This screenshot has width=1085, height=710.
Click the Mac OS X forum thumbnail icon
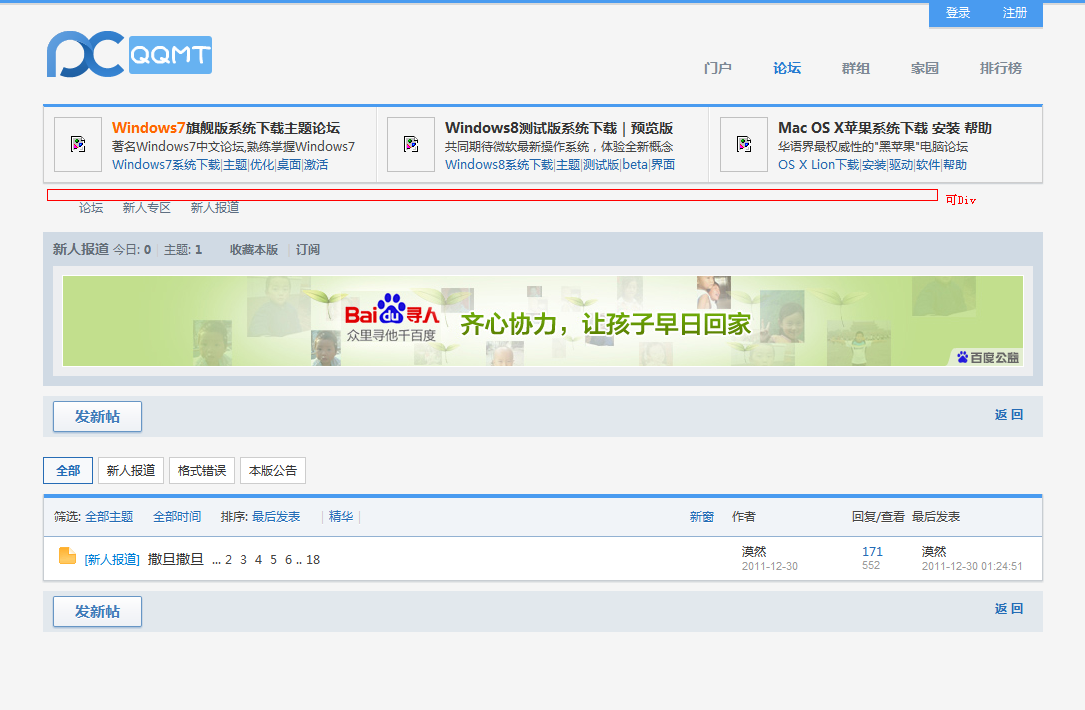[x=744, y=144]
